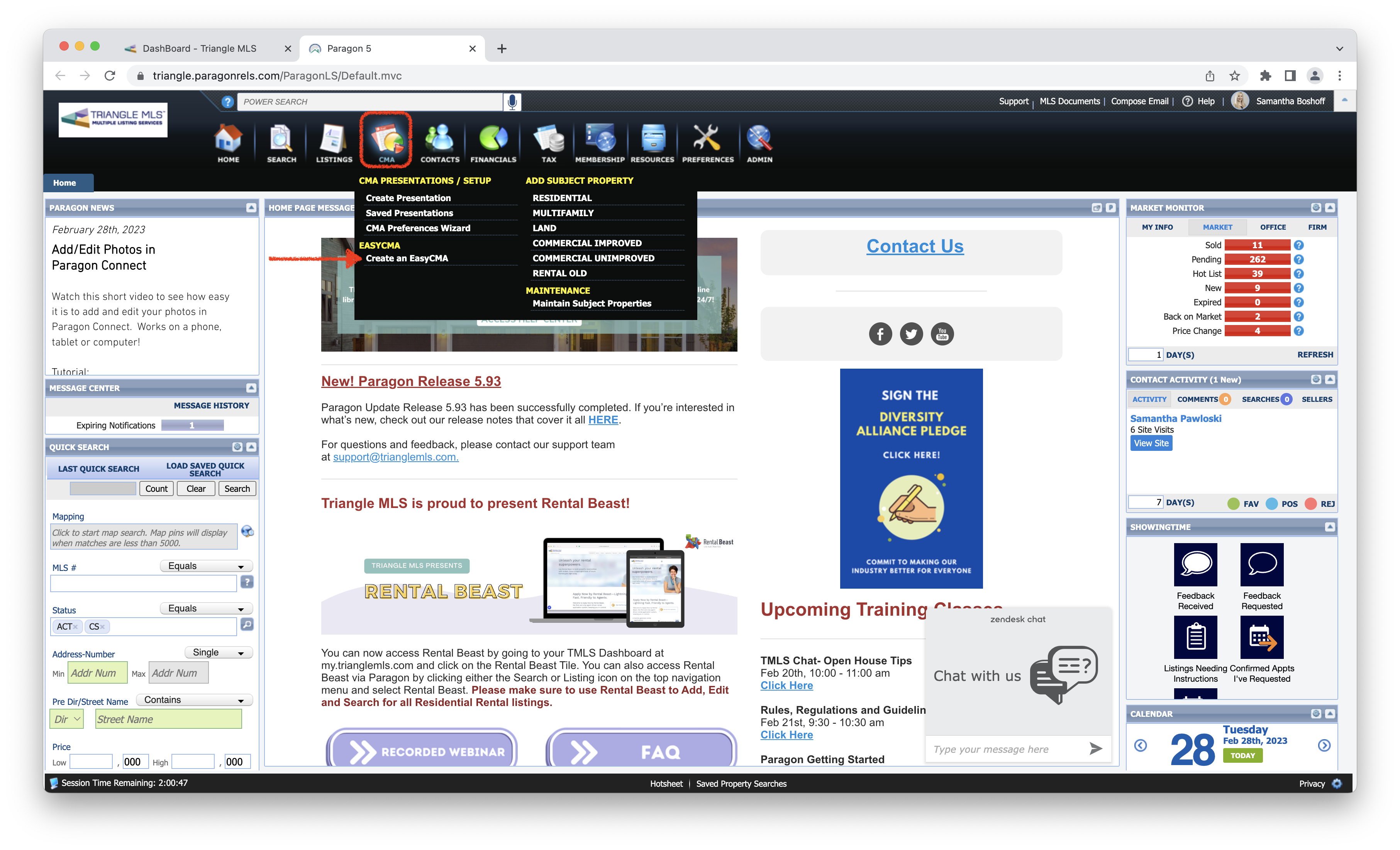Go to previous calendar day arrow
The width and height of the screenshot is (1400, 850).
pyautogui.click(x=1140, y=745)
